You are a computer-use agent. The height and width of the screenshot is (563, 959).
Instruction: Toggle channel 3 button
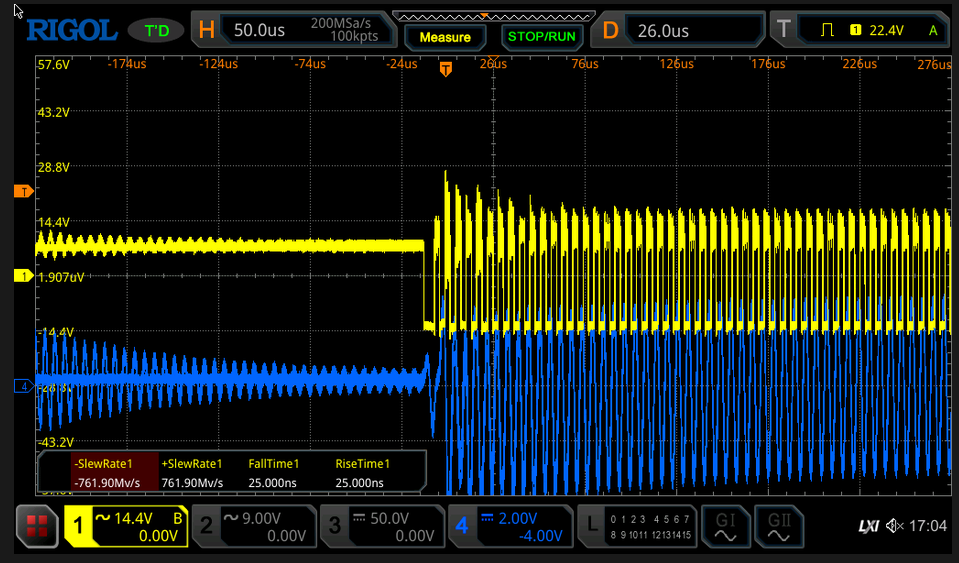point(382,526)
